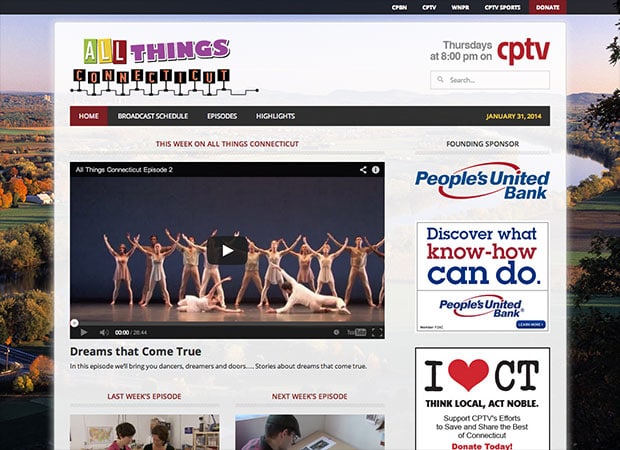
Task: Click the search magnifier icon
Action: 440,79
